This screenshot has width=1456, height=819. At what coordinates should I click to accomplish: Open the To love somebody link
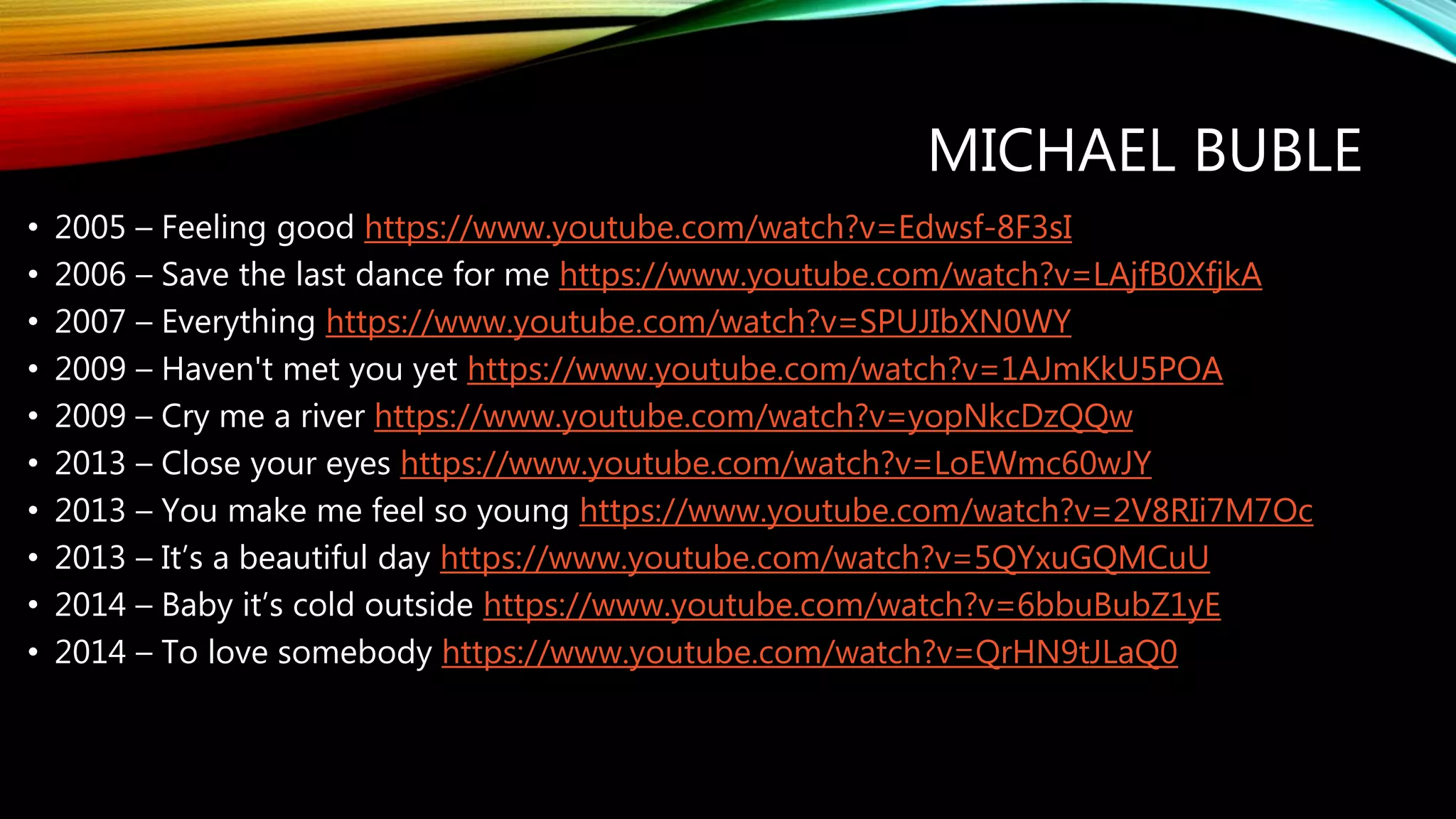point(809,653)
